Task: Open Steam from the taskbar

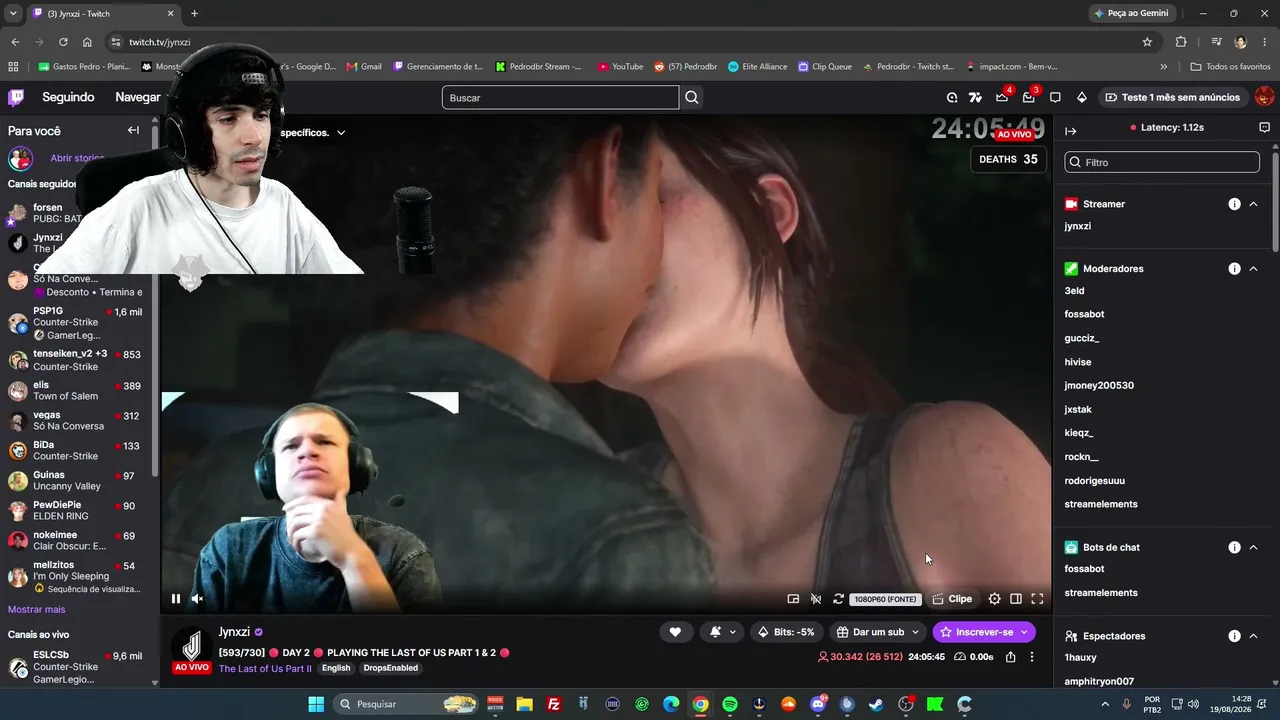Action: pyautogui.click(x=876, y=704)
